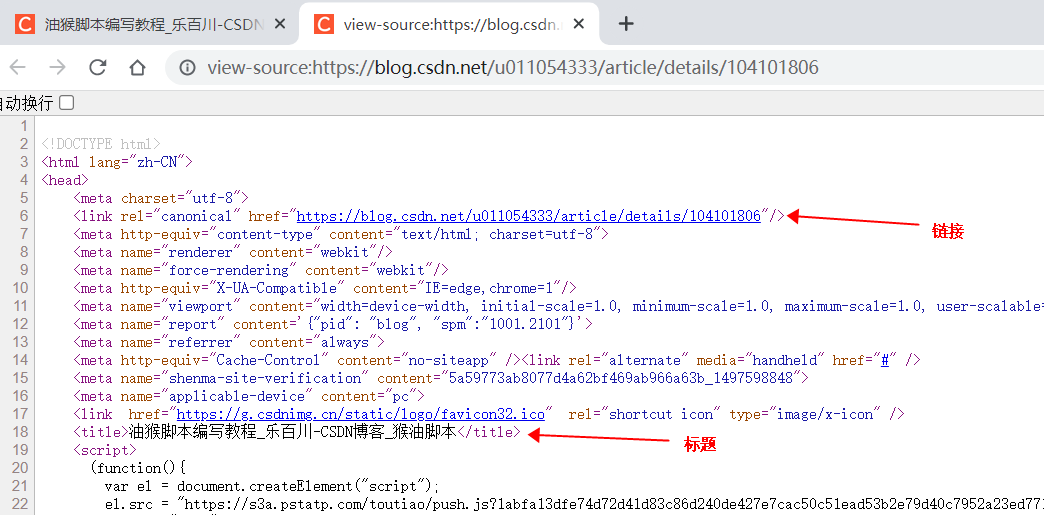The image size is (1044, 515).
Task: Click shenma-site-verification meta line
Action: tap(441, 378)
